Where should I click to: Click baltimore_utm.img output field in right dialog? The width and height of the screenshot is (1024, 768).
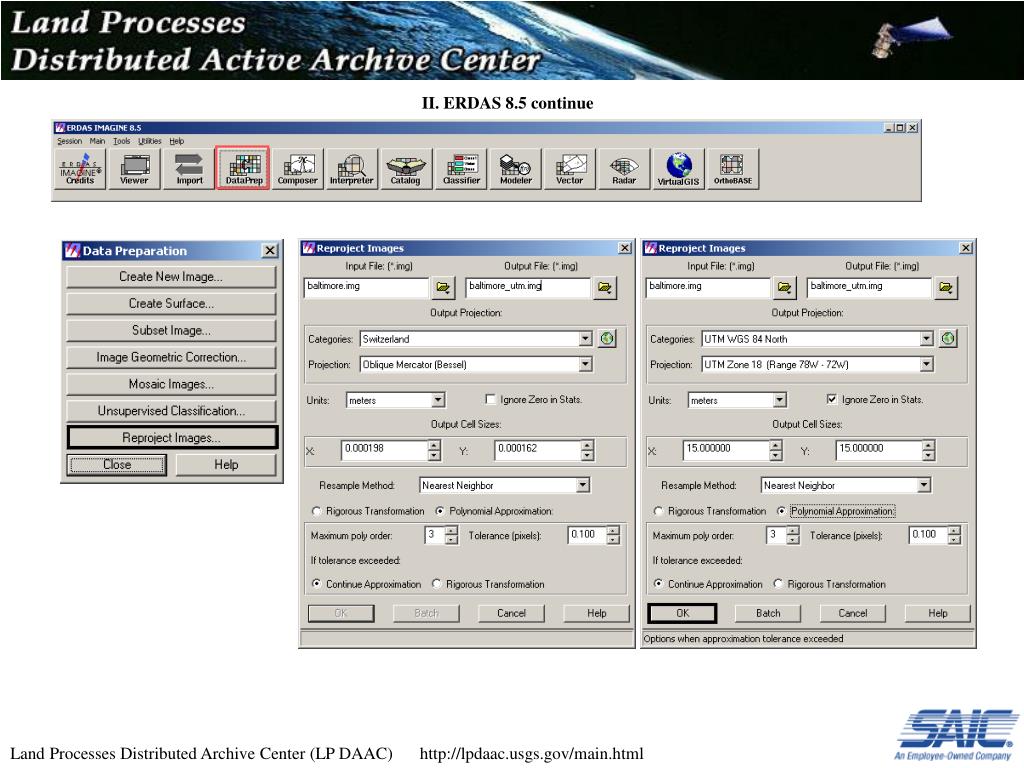pos(869,287)
